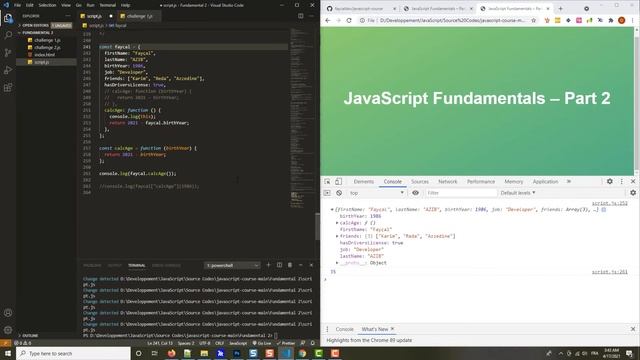Viewport: 640px width, 360px height.
Task: Open the Default levels dropdown
Action: 518,193
